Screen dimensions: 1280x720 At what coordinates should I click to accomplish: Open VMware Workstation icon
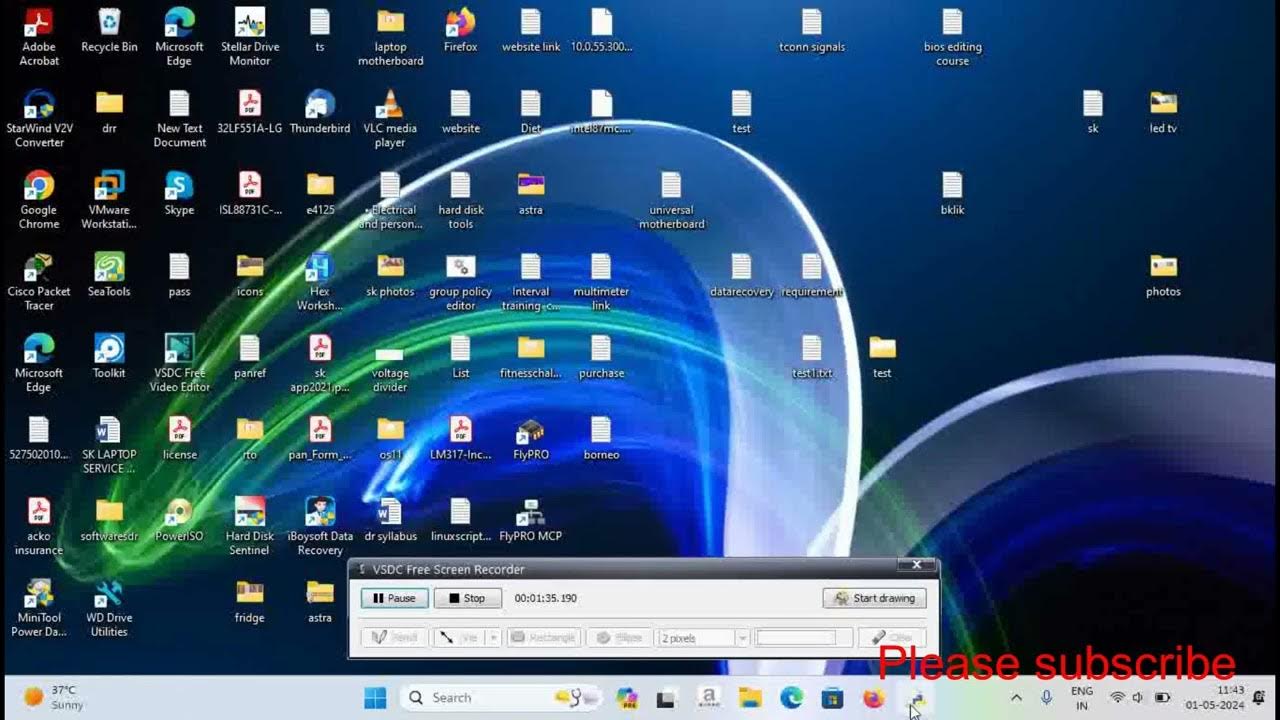click(x=109, y=200)
